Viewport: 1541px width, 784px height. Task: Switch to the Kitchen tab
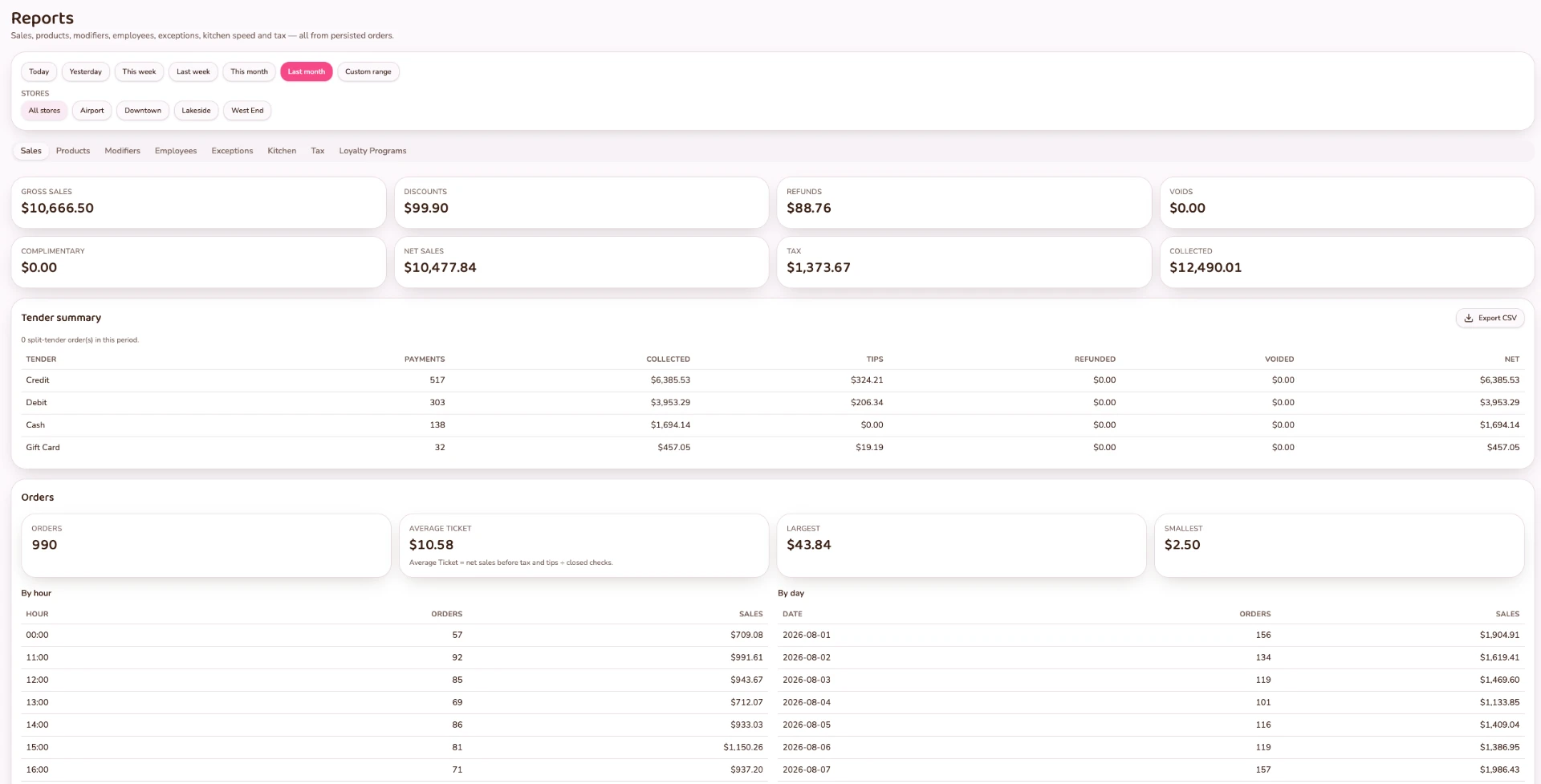[282, 151]
